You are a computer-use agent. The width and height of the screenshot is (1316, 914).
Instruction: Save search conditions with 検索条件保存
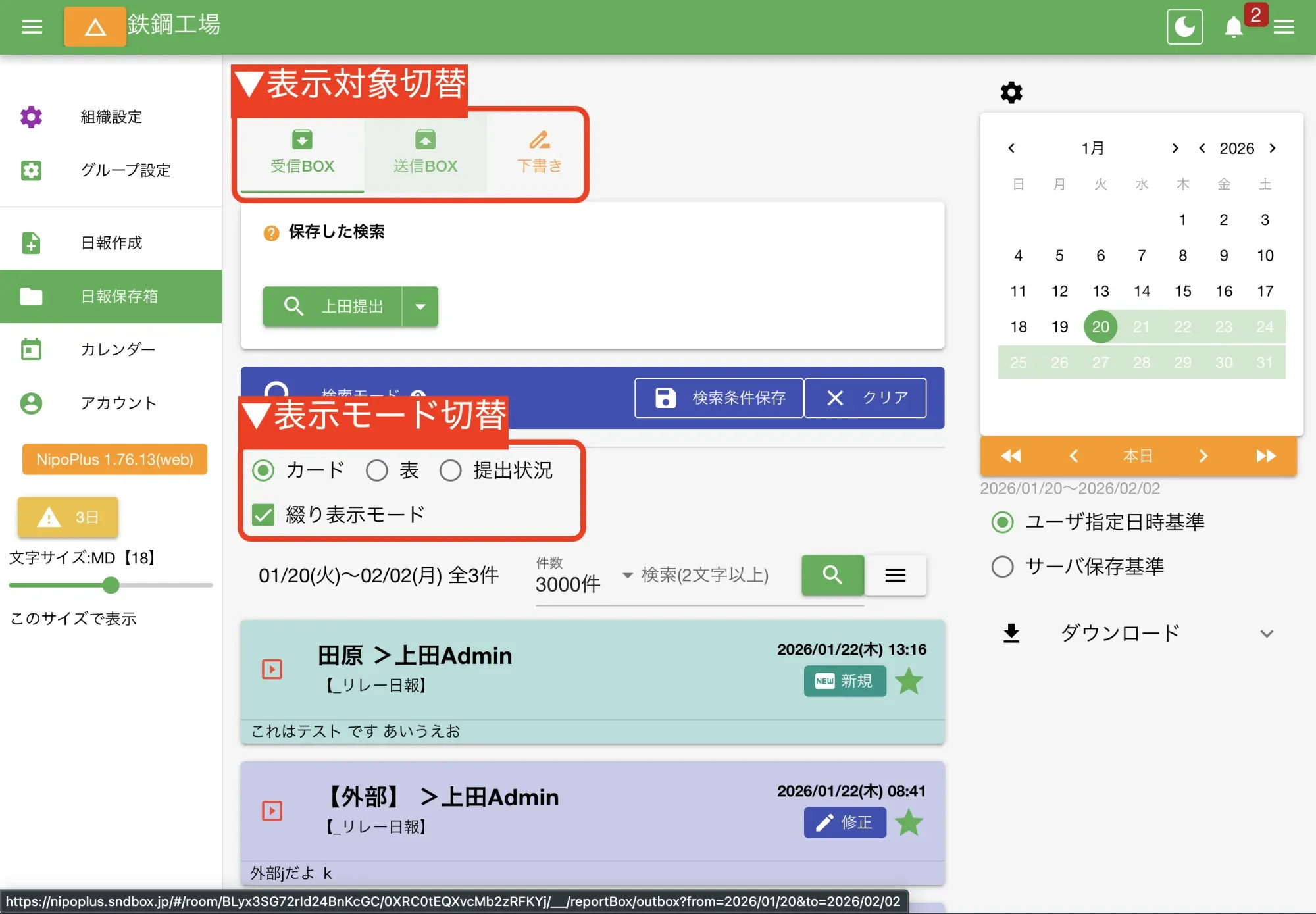(719, 397)
